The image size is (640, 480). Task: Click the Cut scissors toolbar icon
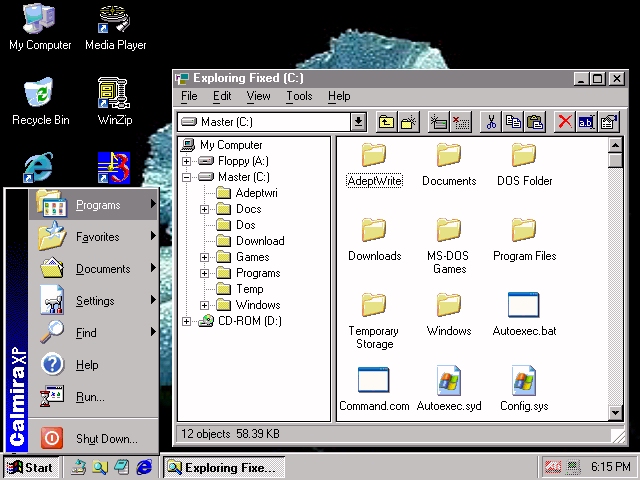point(490,122)
